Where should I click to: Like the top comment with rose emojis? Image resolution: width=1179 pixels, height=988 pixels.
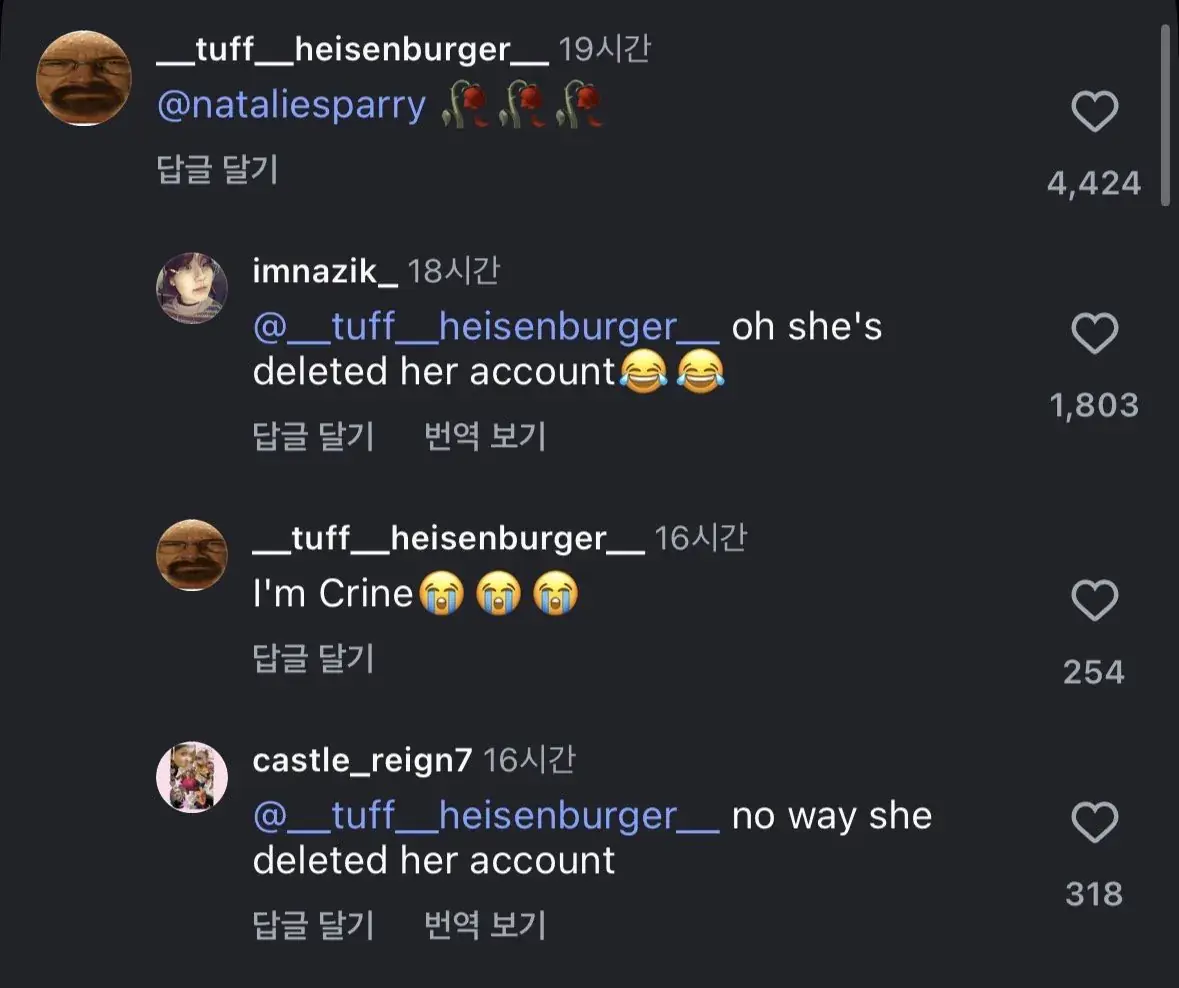pos(1094,112)
